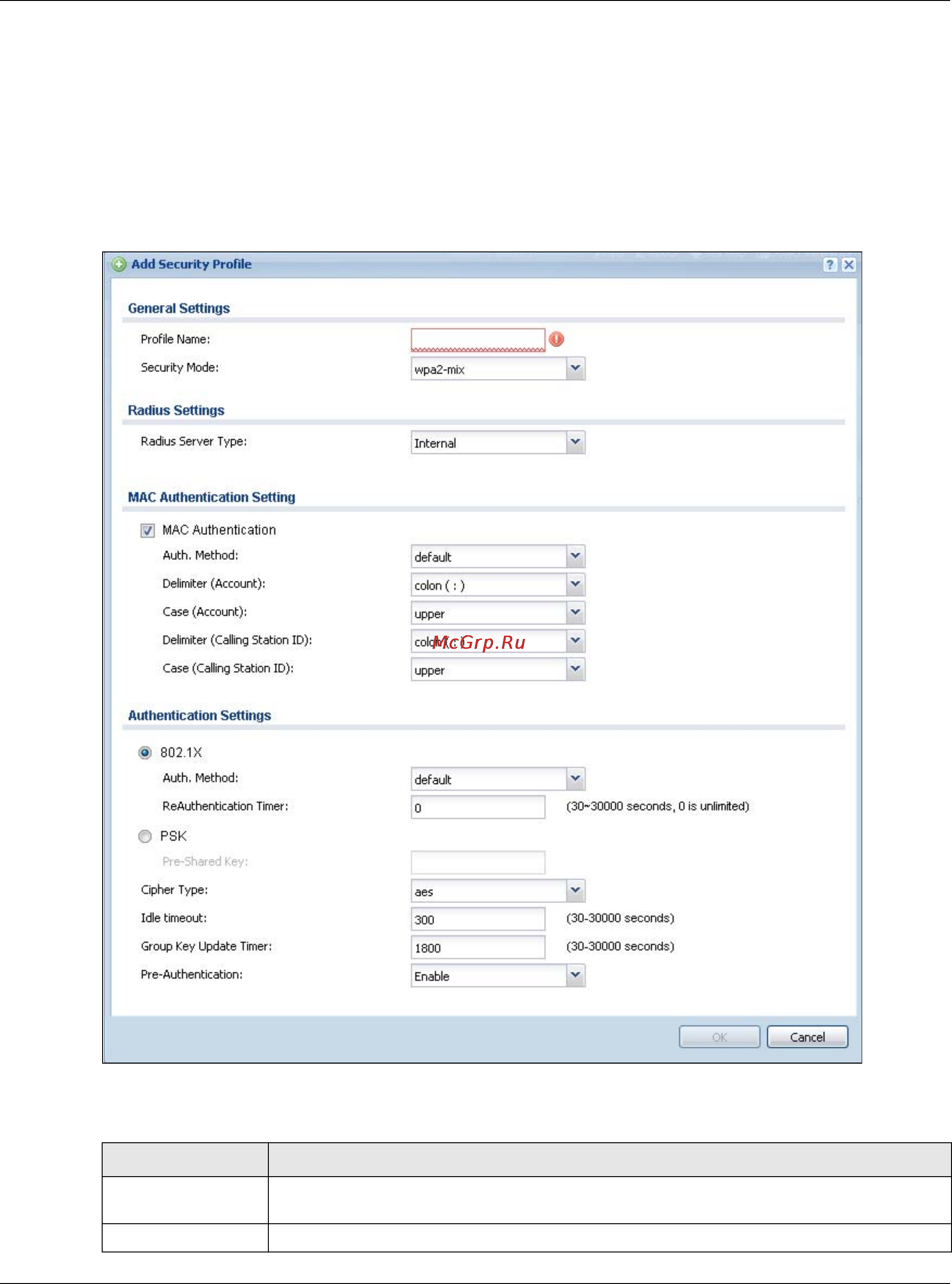This screenshot has height=1284, width=952.
Task: Click the Pre-Shared Key input field
Action: [x=478, y=863]
